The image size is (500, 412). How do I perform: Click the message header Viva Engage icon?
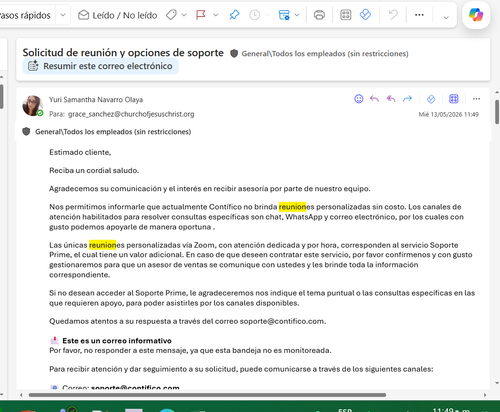pyautogui.click(x=431, y=99)
